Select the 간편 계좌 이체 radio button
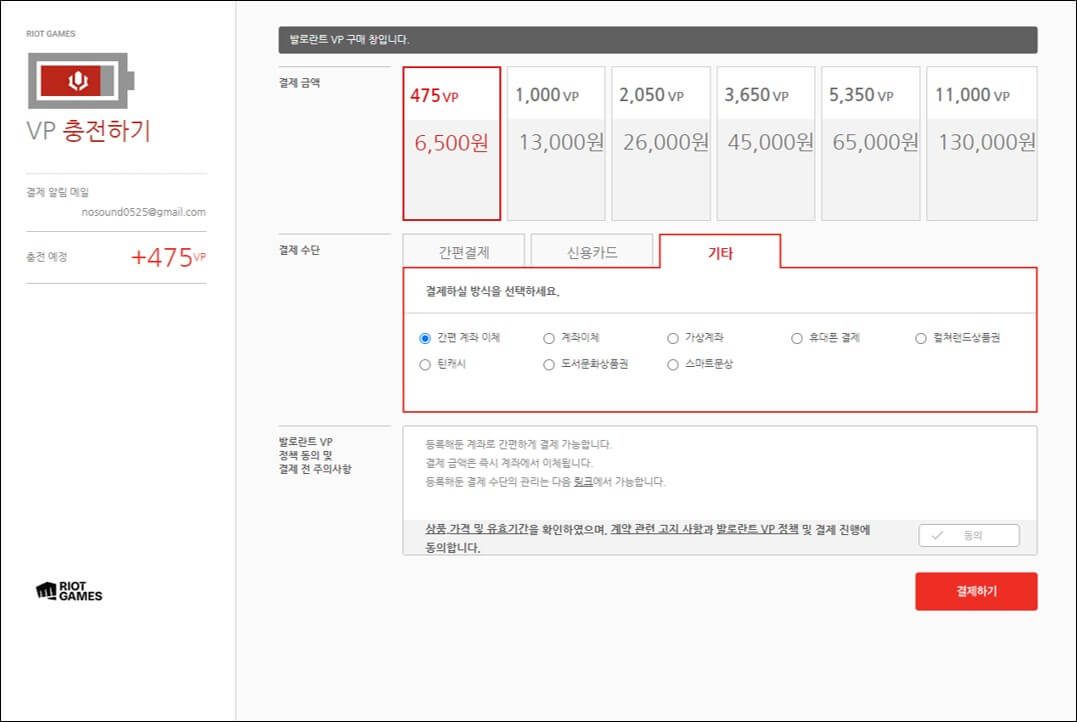Screen dimensions: 1077x722 pyautogui.click(x=425, y=338)
